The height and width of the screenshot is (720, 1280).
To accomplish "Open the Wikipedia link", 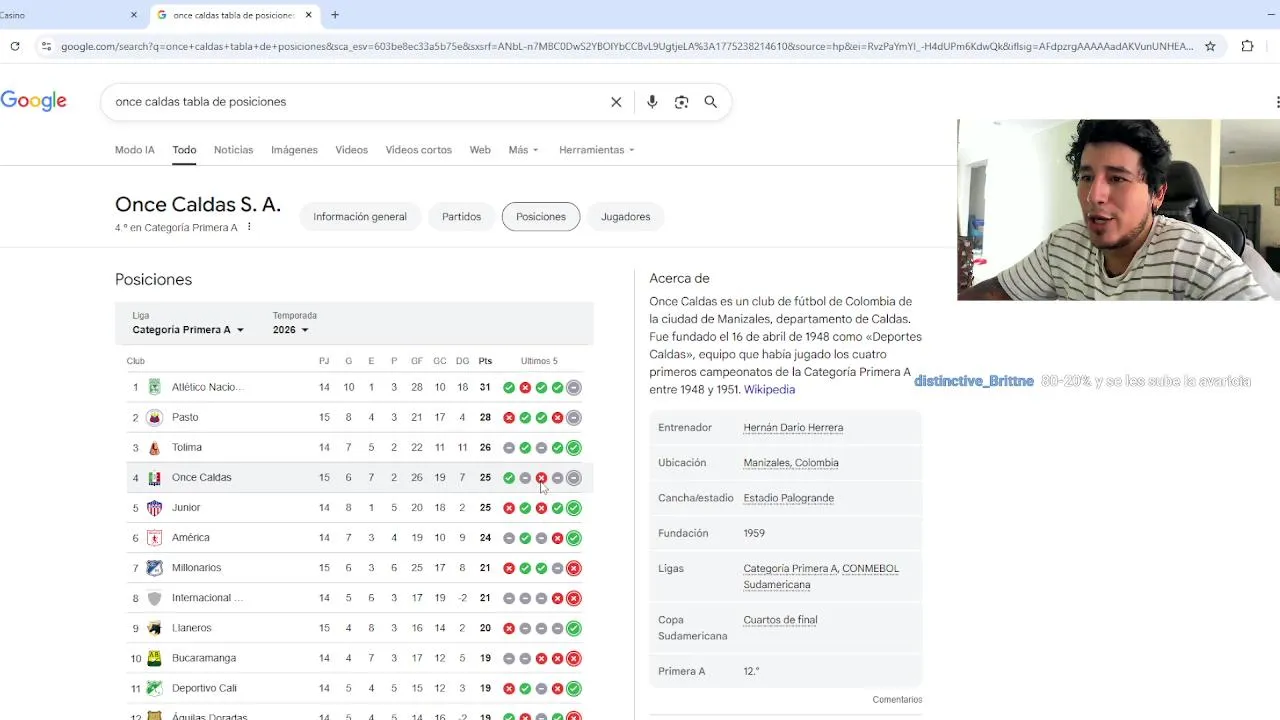I will [769, 389].
